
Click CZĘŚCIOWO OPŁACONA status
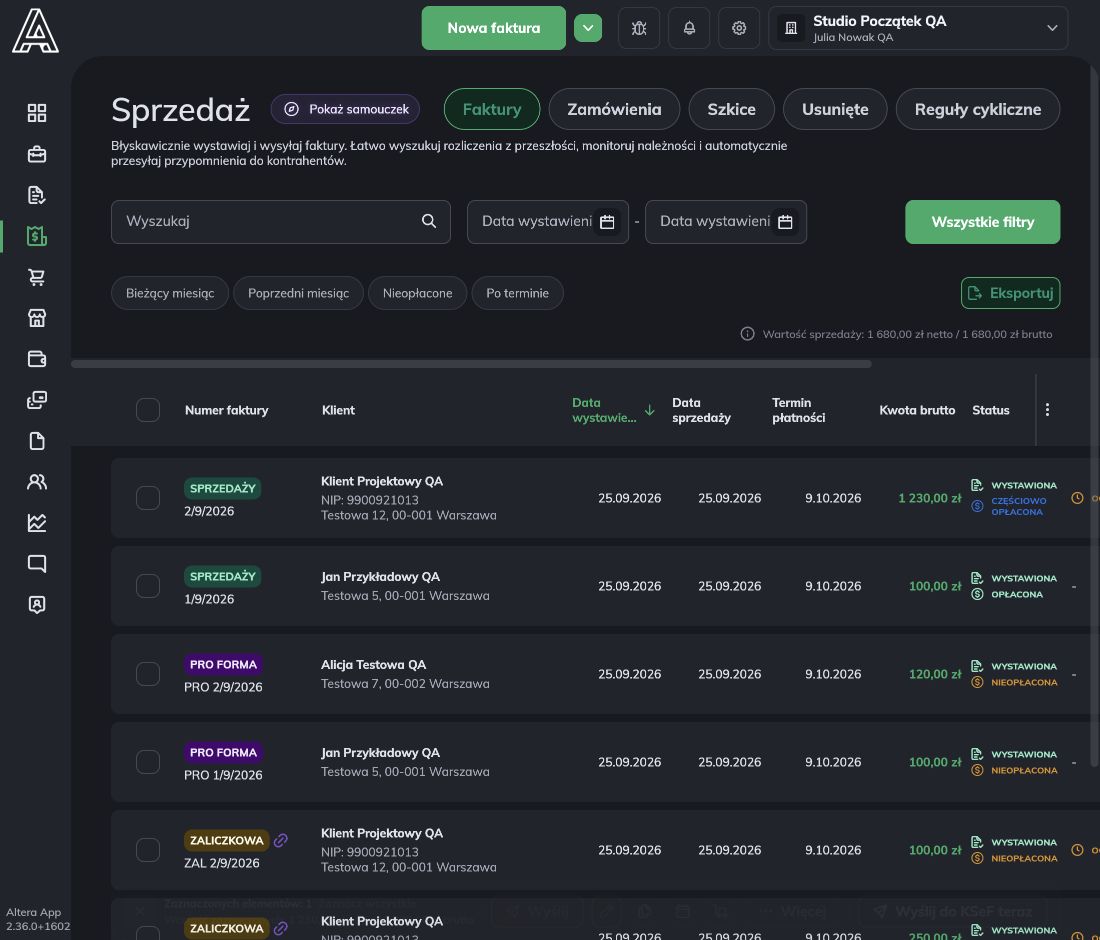pos(1018,506)
